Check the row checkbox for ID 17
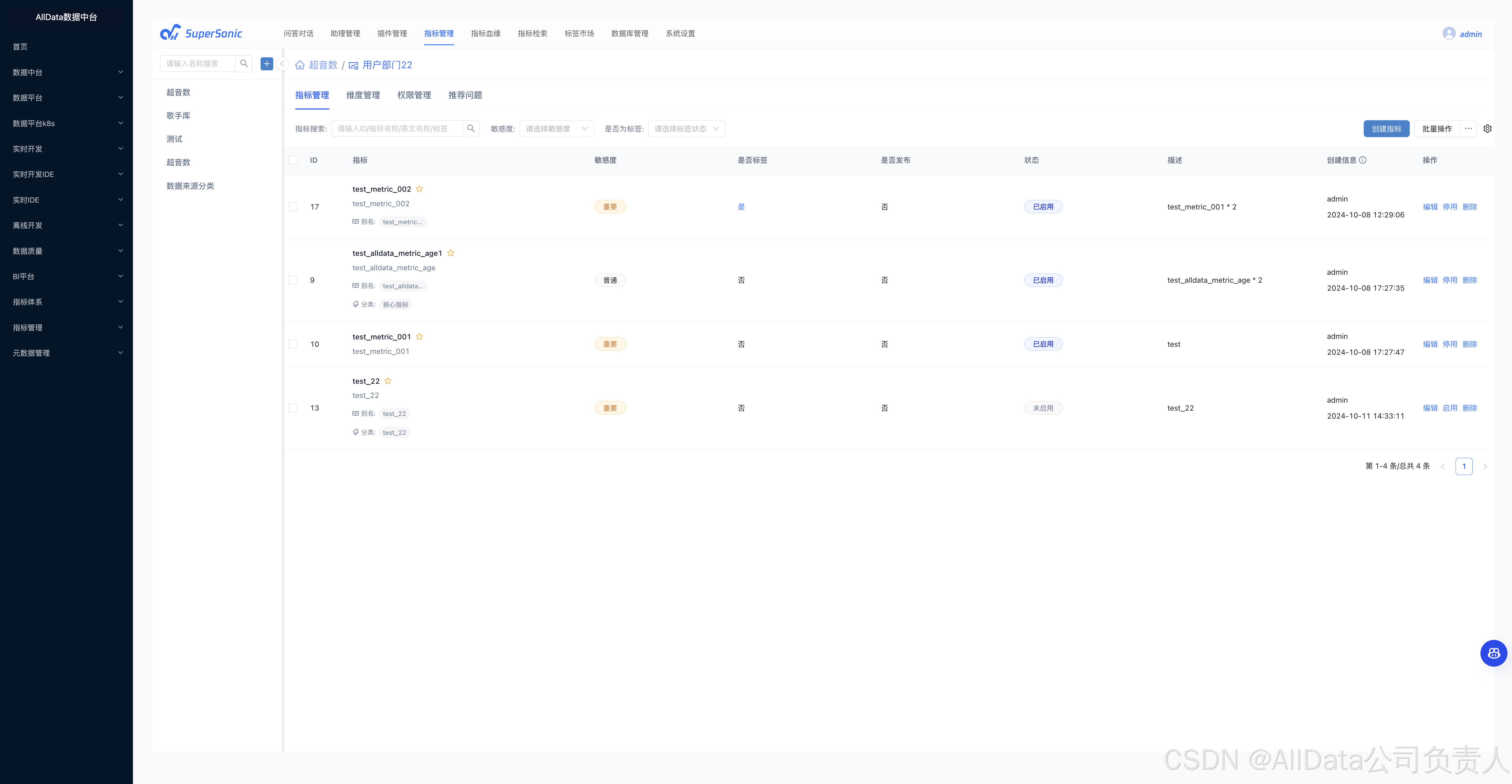This screenshot has height=784, width=1512. click(x=293, y=206)
